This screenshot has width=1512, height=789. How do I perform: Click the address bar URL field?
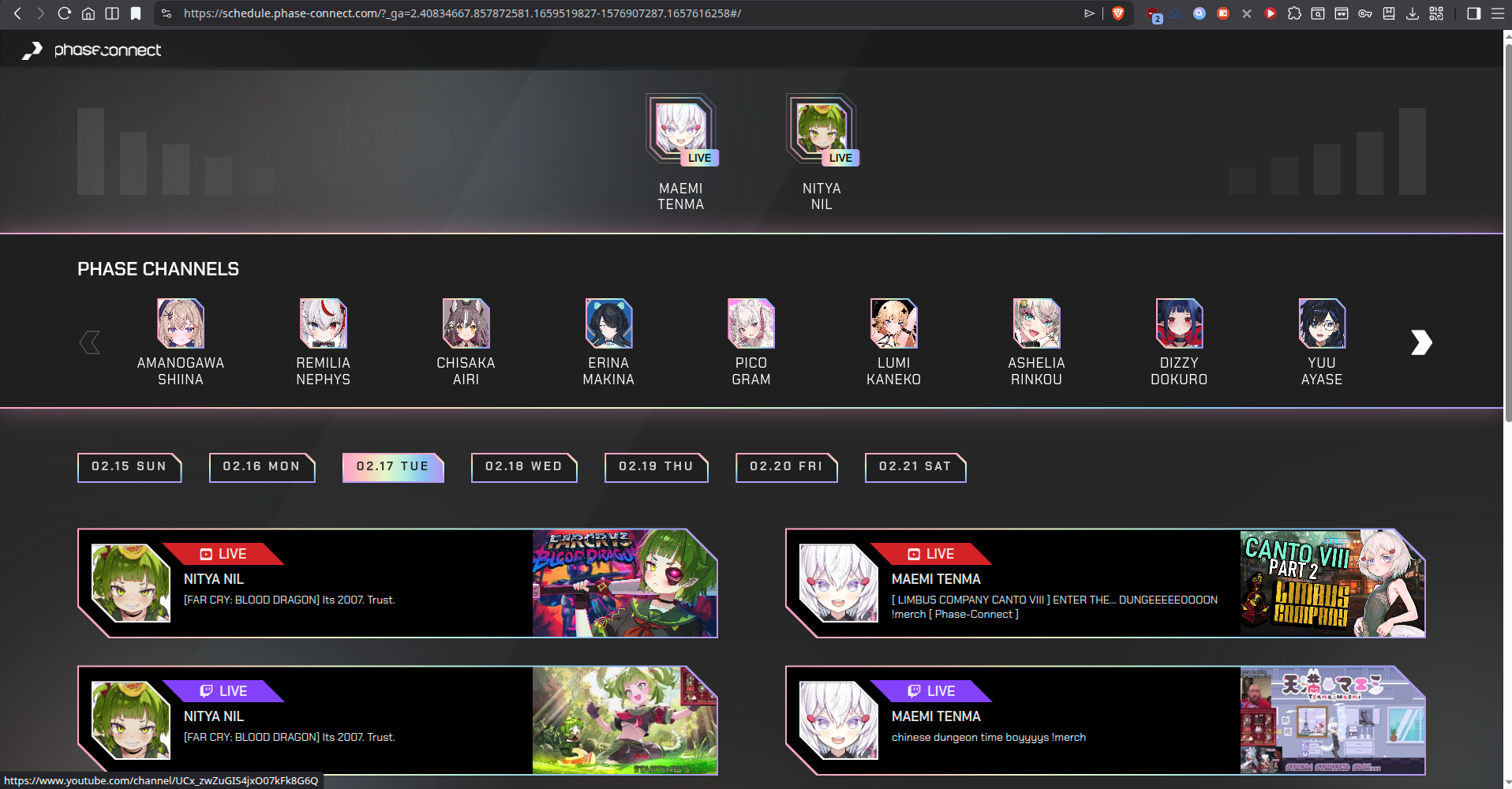pos(462,13)
